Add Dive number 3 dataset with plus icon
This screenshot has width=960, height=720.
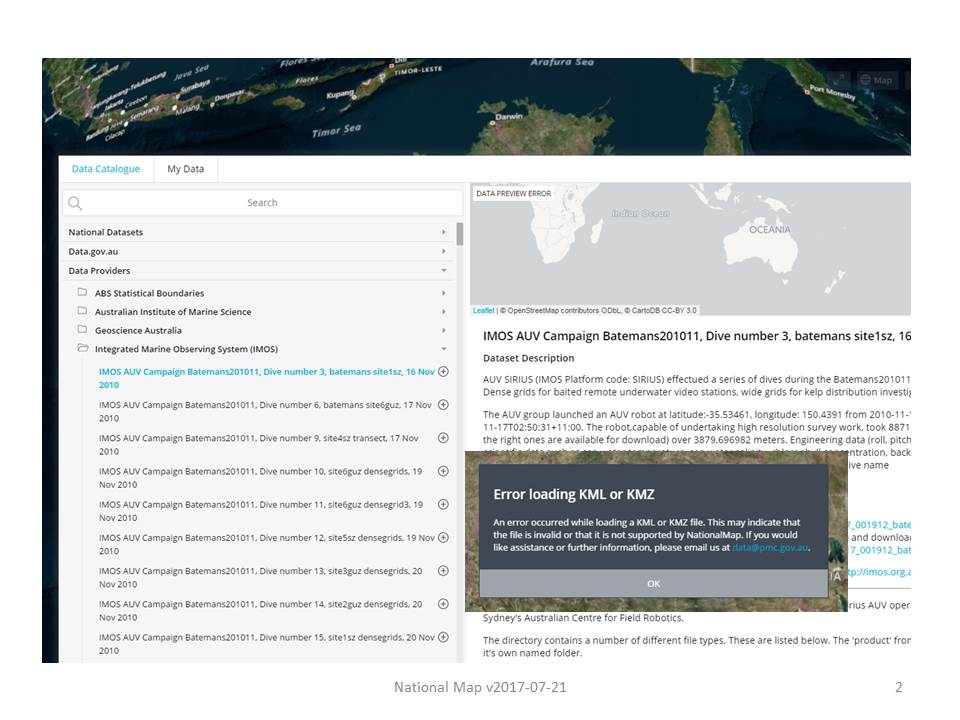[444, 372]
